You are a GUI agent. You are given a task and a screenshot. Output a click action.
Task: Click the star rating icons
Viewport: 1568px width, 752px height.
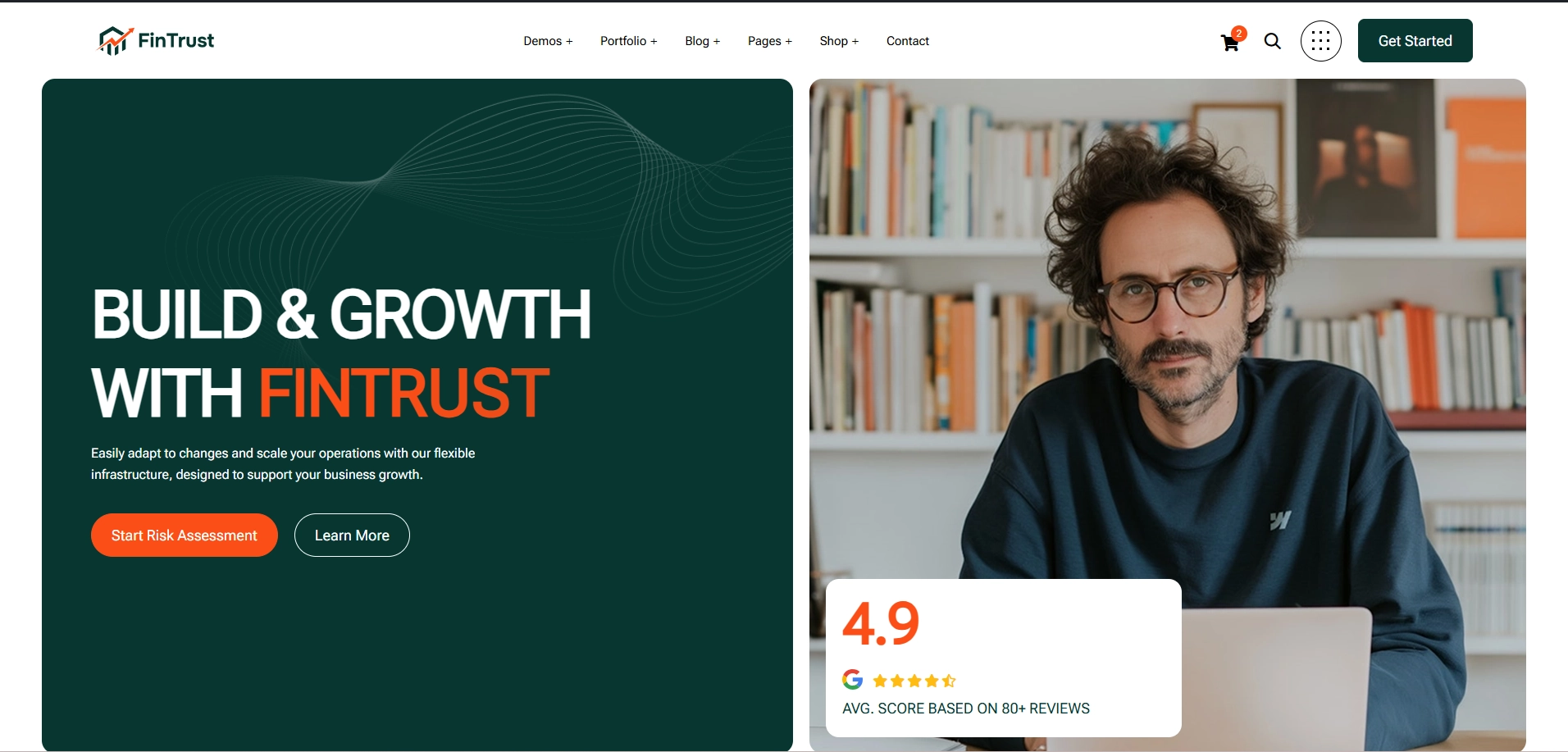click(914, 681)
